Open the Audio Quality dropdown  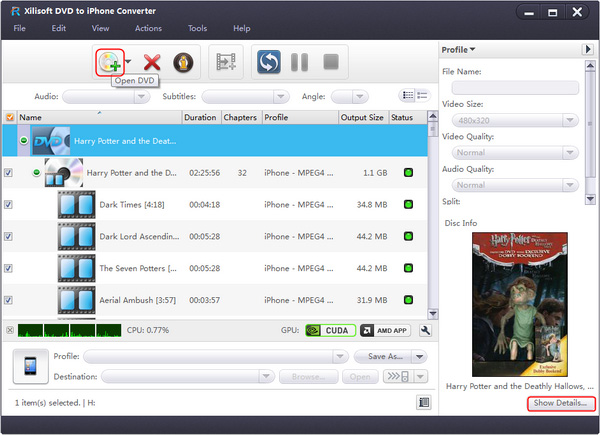coord(569,185)
